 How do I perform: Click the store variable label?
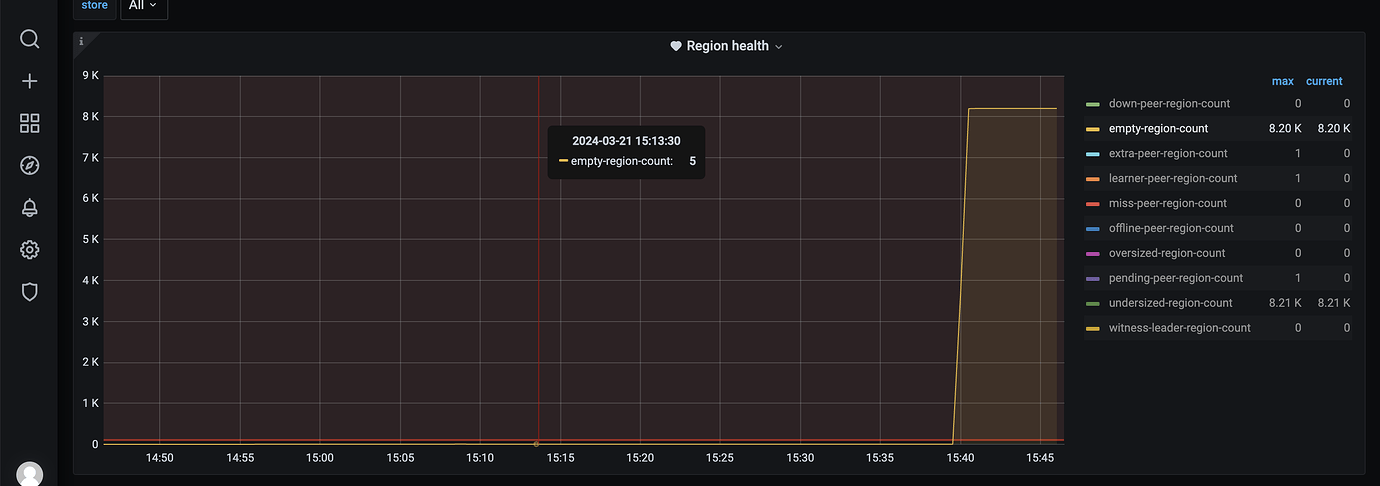(x=94, y=6)
